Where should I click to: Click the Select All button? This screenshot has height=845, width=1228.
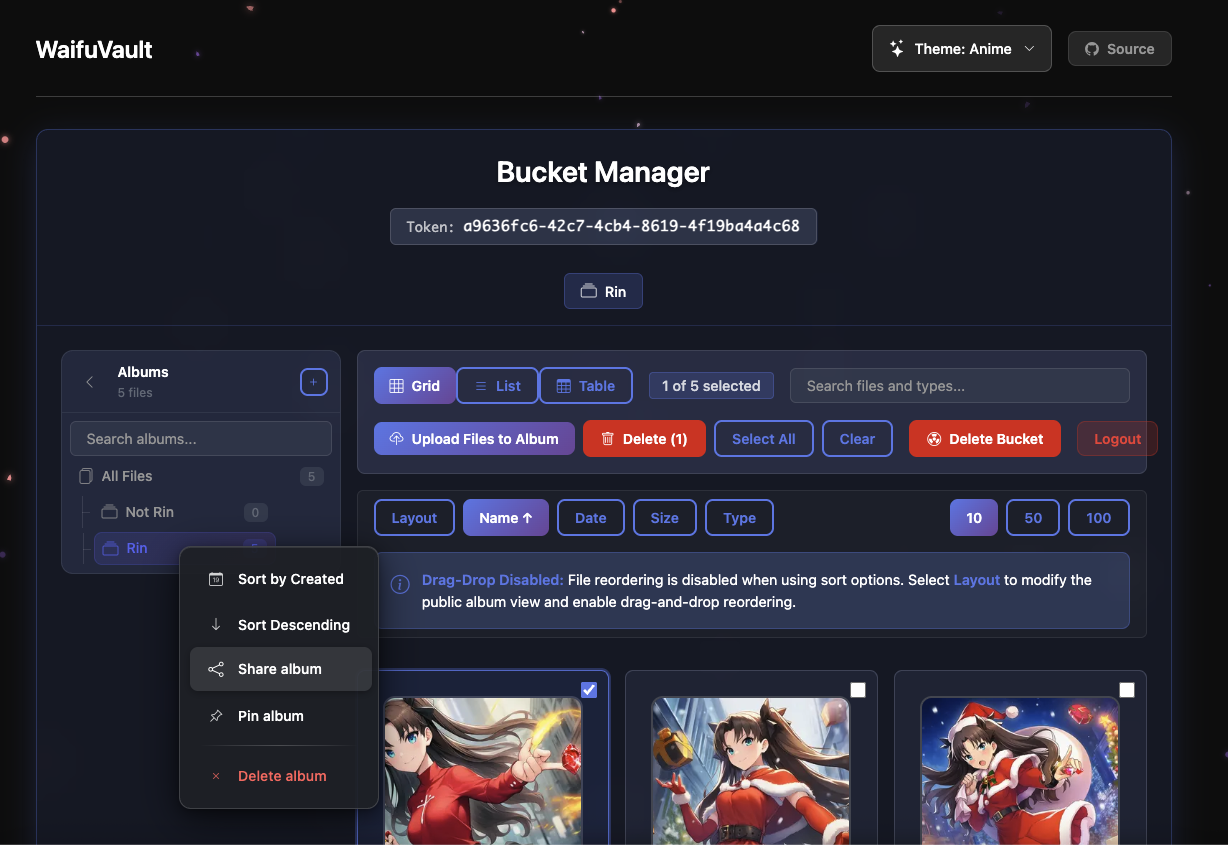pyautogui.click(x=764, y=439)
